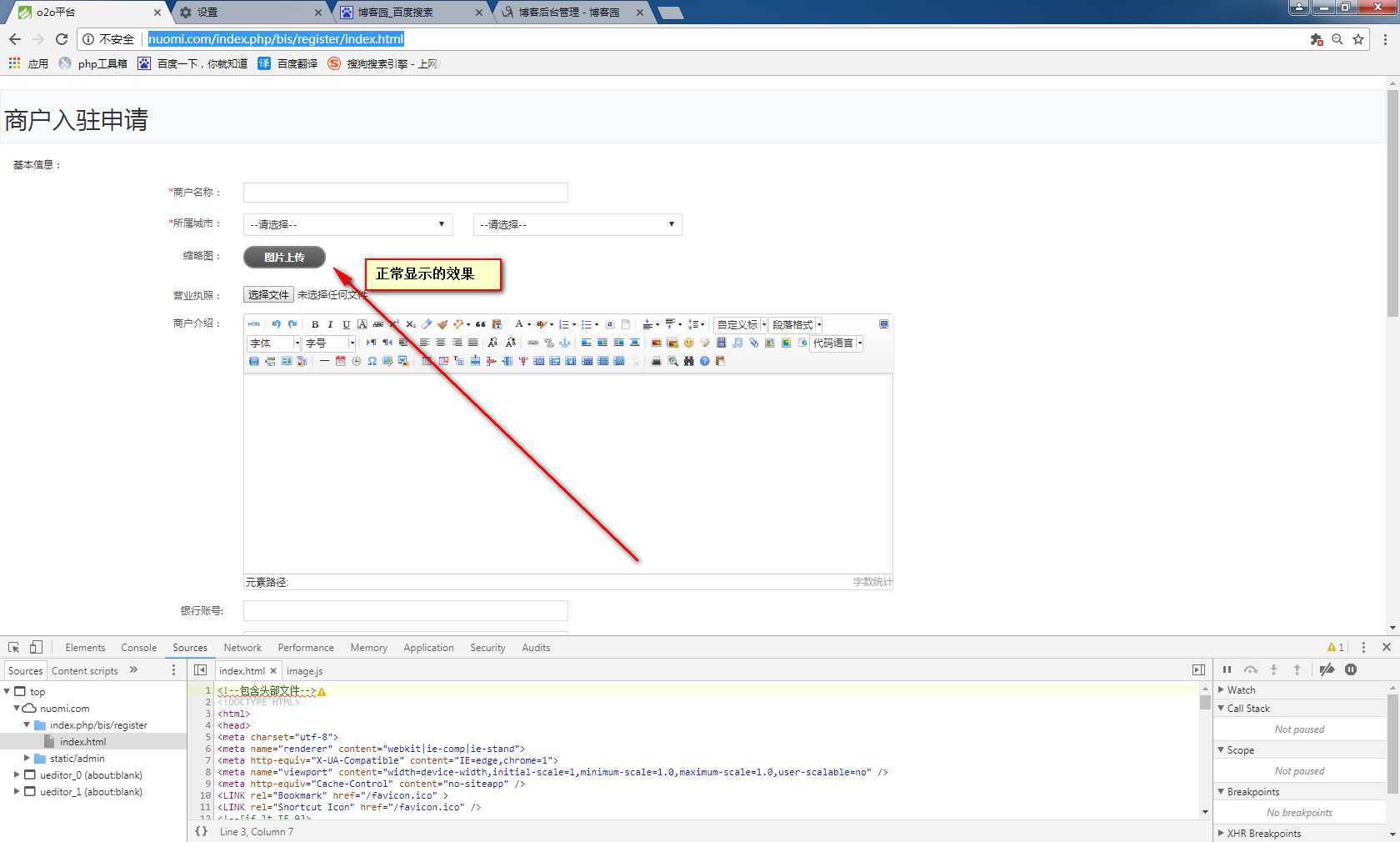Toggle HTML source mode in the editor
Image resolution: width=1400 pixels, height=842 pixels.
[x=254, y=324]
